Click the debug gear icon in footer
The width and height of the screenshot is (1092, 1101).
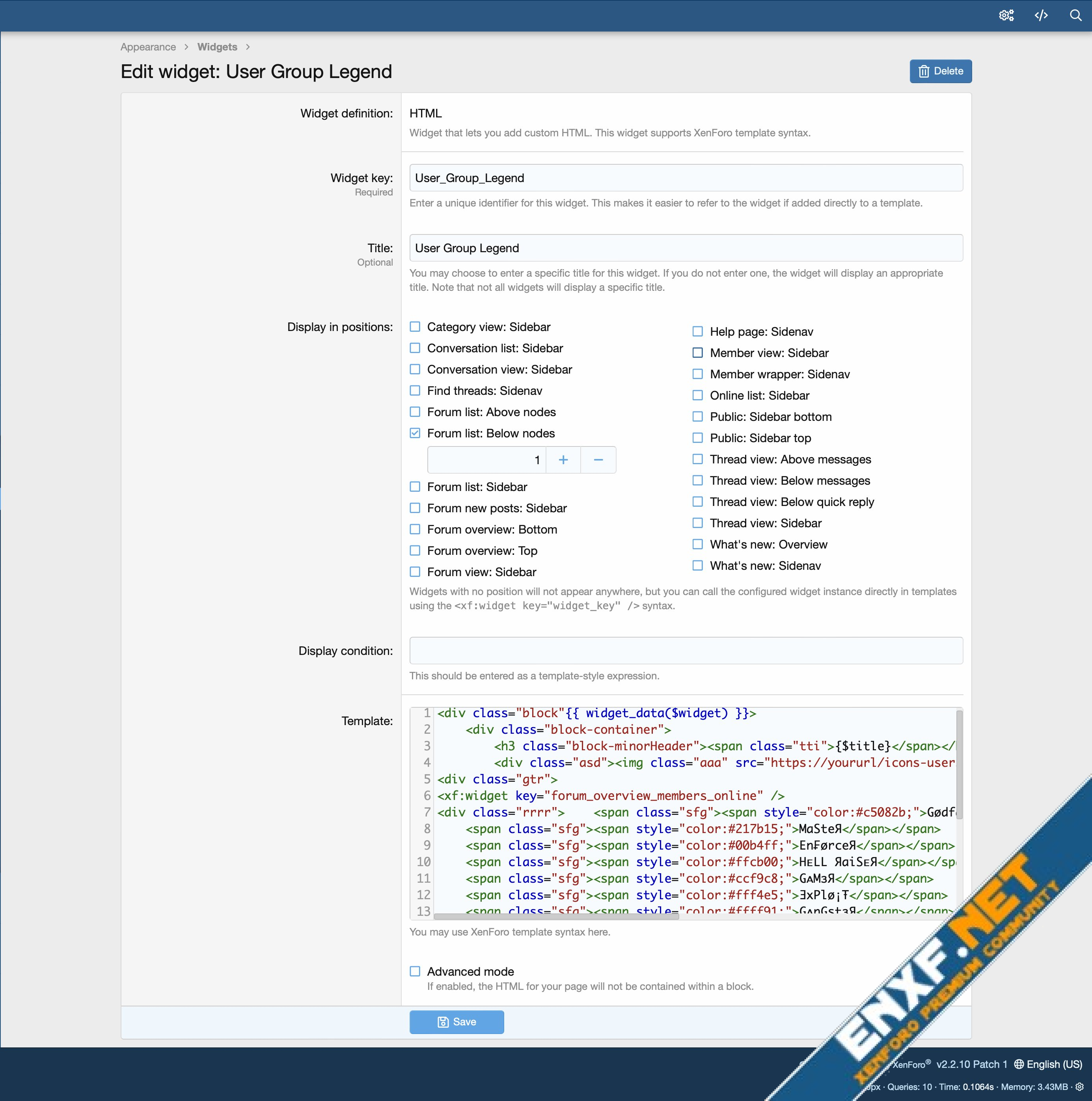click(x=1079, y=1087)
